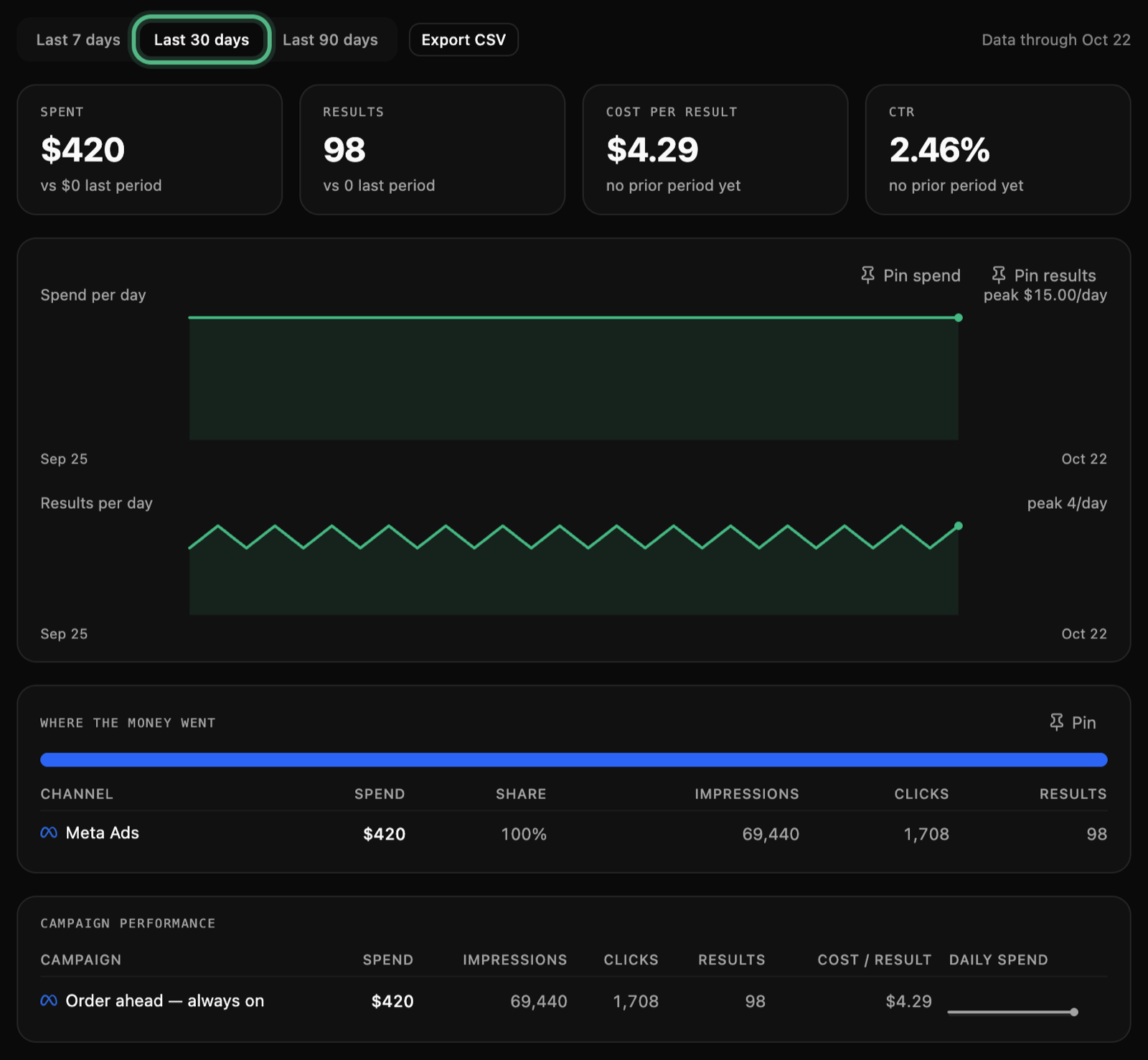Click the peak $15.00/day label
Image resolution: width=1148 pixels, height=1060 pixels.
point(1045,295)
